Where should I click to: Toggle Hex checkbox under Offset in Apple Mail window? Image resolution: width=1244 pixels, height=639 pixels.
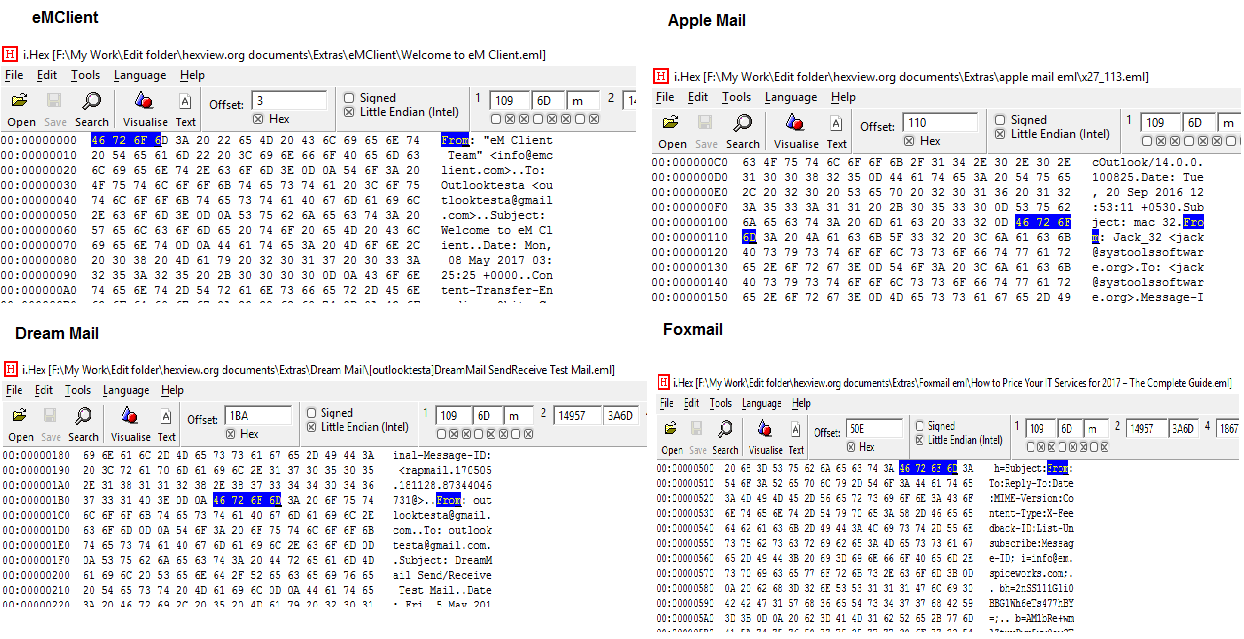click(x=909, y=141)
